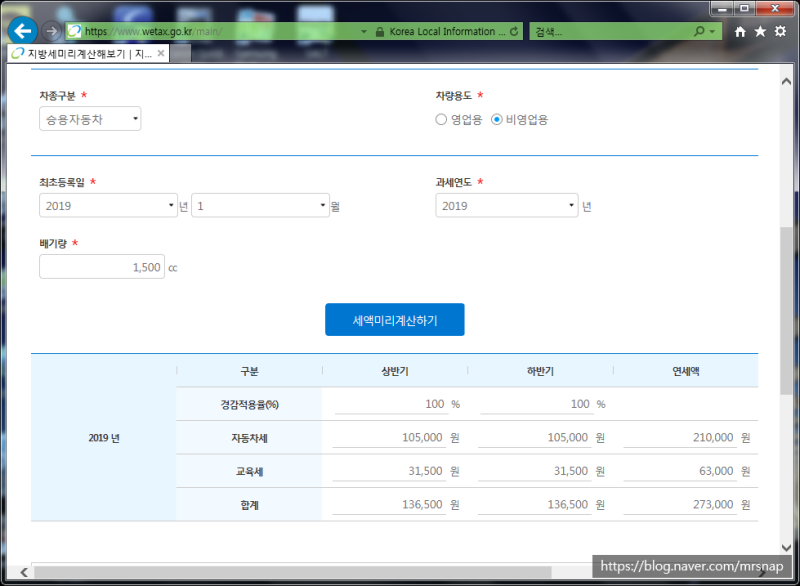Click the 하반기 자동차세 105,000 value
800x586 pixels.
567,437
